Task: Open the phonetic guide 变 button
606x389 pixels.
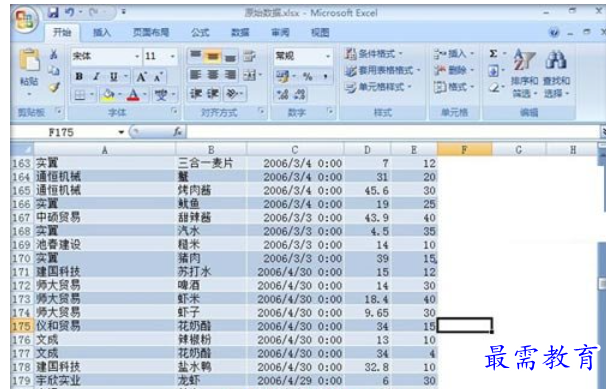Action: [161, 94]
